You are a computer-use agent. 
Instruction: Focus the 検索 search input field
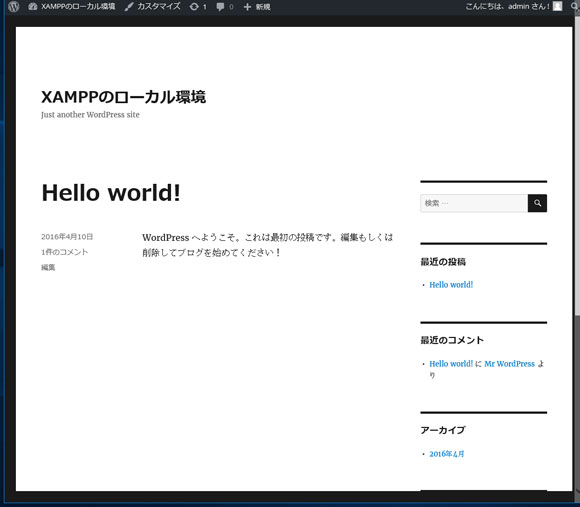pos(474,203)
